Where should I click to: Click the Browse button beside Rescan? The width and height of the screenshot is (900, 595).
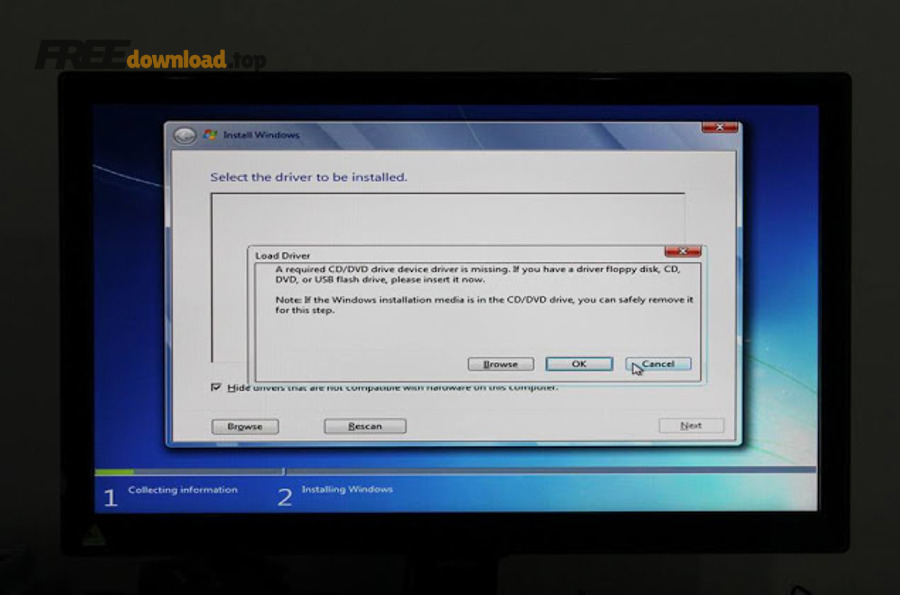(x=245, y=426)
